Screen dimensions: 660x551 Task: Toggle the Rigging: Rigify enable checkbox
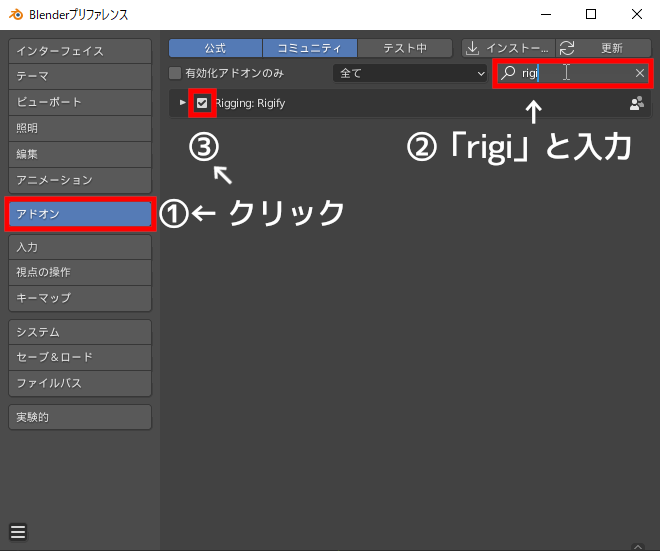[202, 103]
